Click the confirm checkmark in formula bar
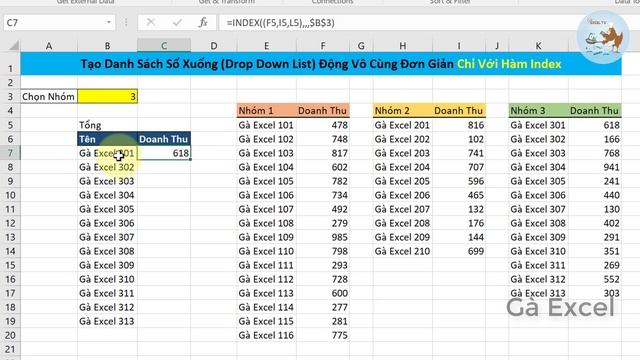Screen dimensions: 640x360 (x=177, y=22)
